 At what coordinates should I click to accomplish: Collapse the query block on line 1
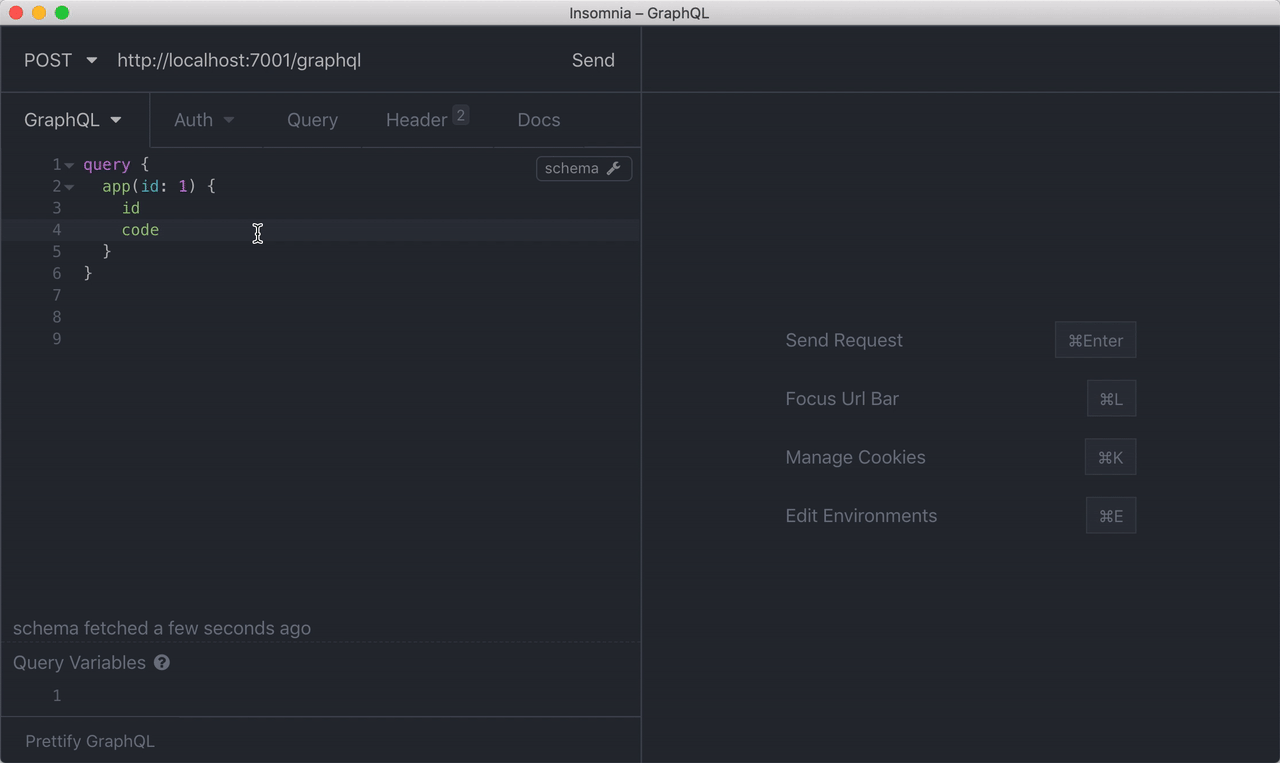click(x=69, y=165)
